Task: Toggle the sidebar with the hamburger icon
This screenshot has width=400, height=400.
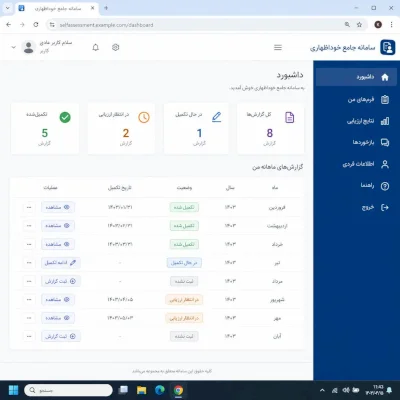Action: [x=278, y=48]
